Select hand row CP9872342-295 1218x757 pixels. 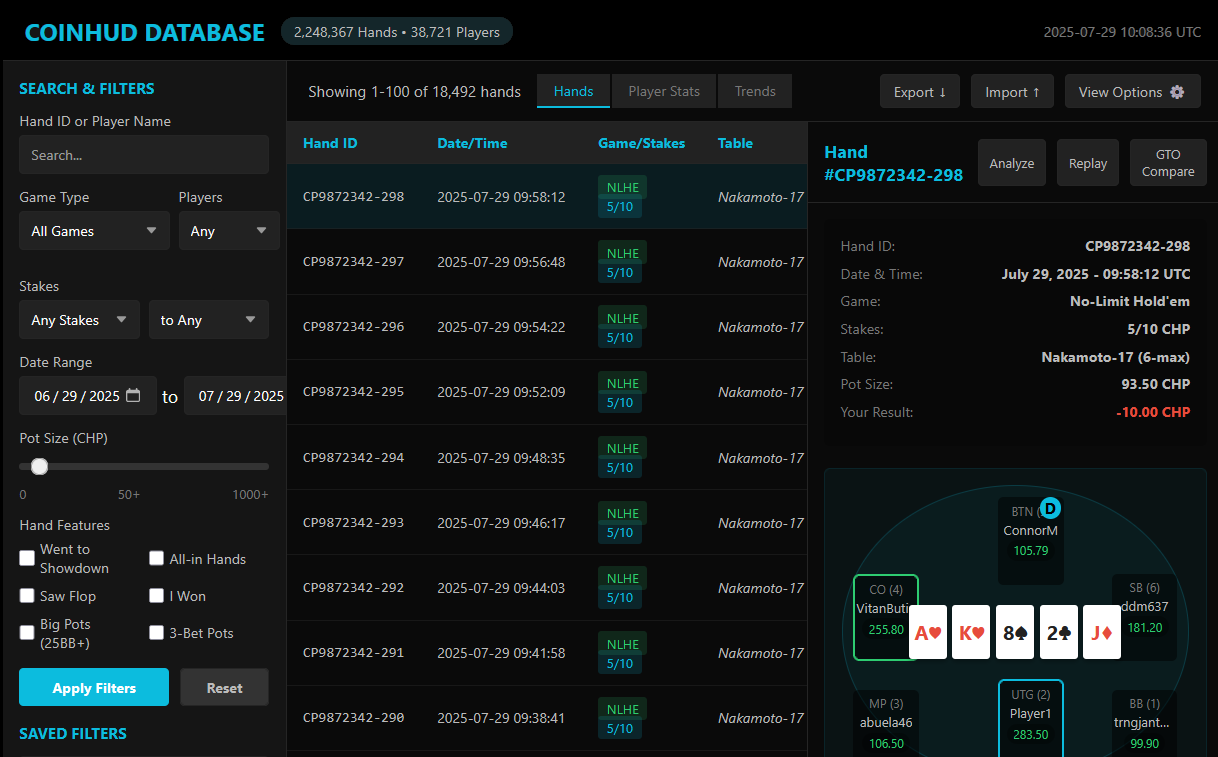point(547,392)
